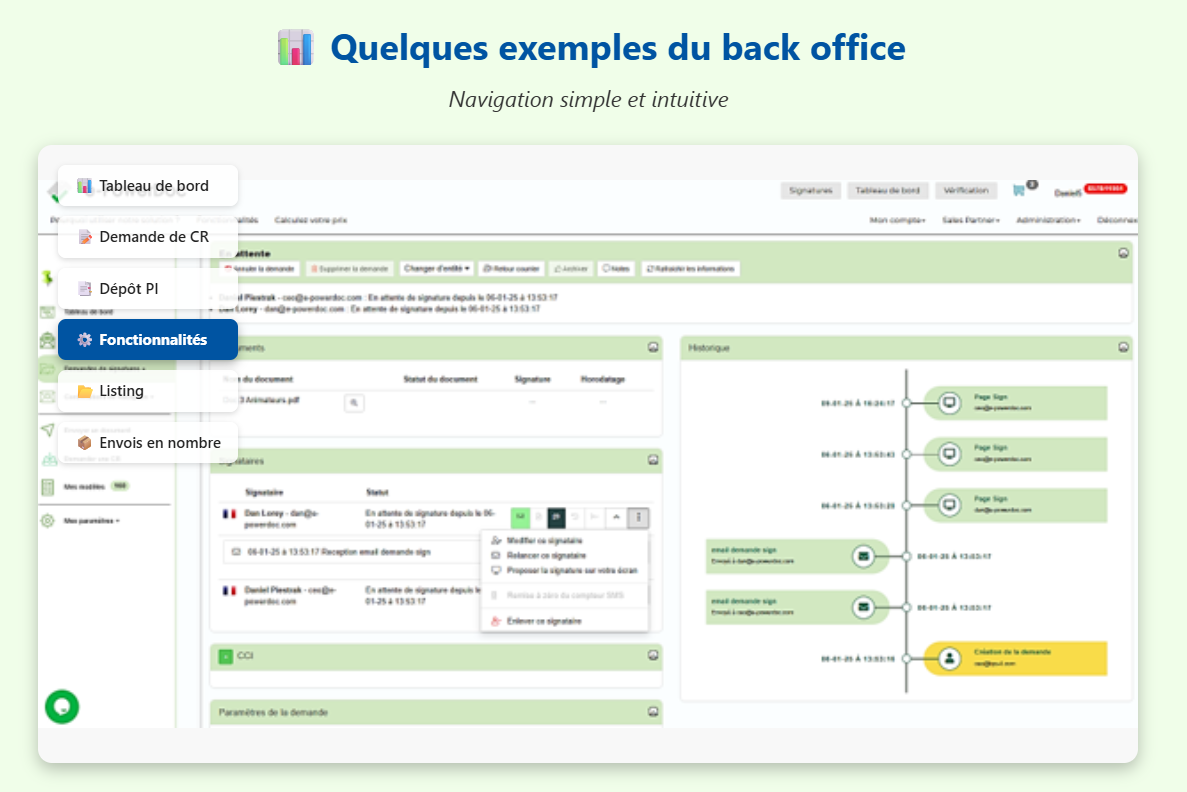The width and height of the screenshot is (1187, 792).
Task: Open the Changer d'entité dropdown
Action: (437, 269)
